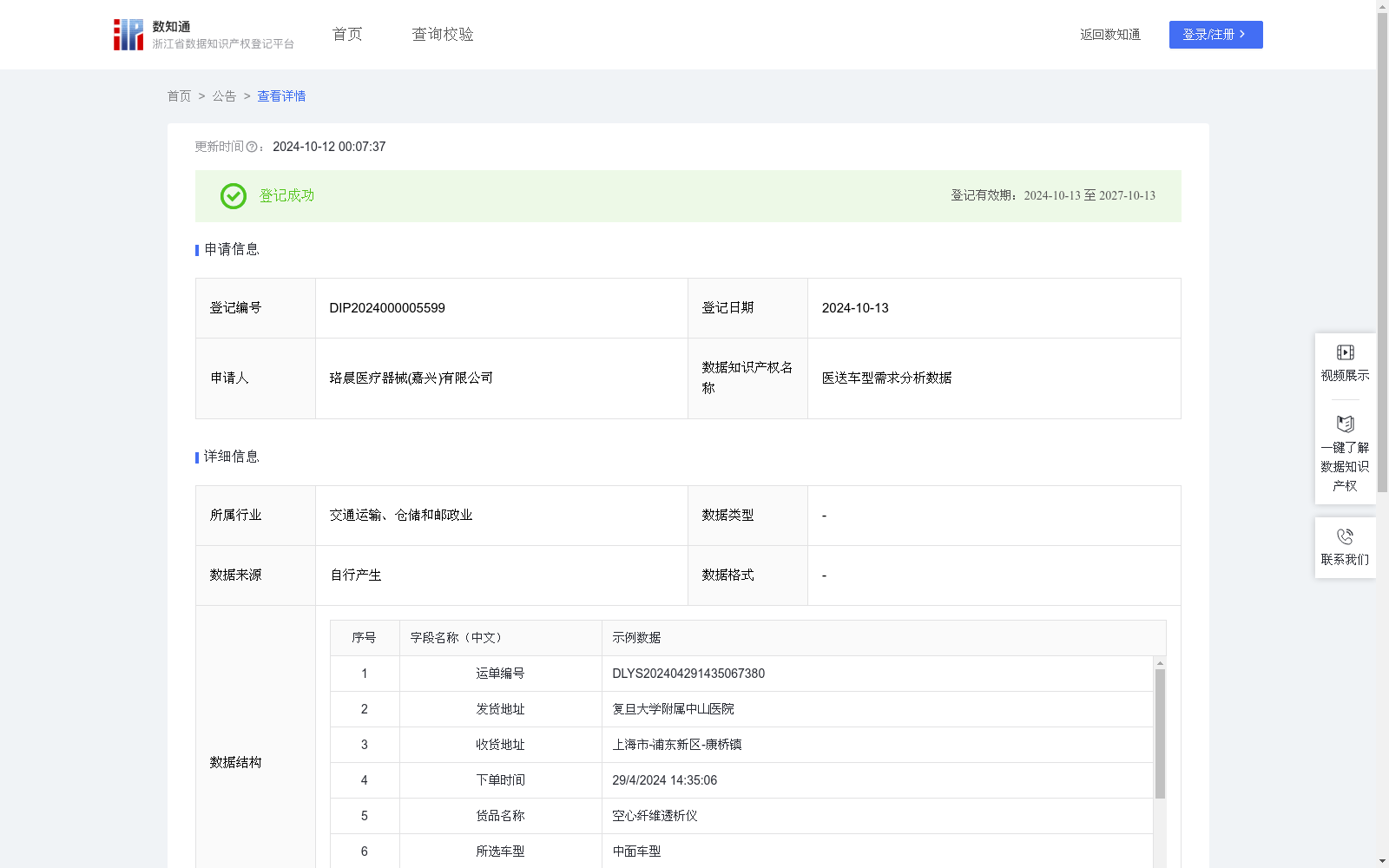Select registration number DIP2024000005599
This screenshot has width=1389, height=868.
(387, 308)
